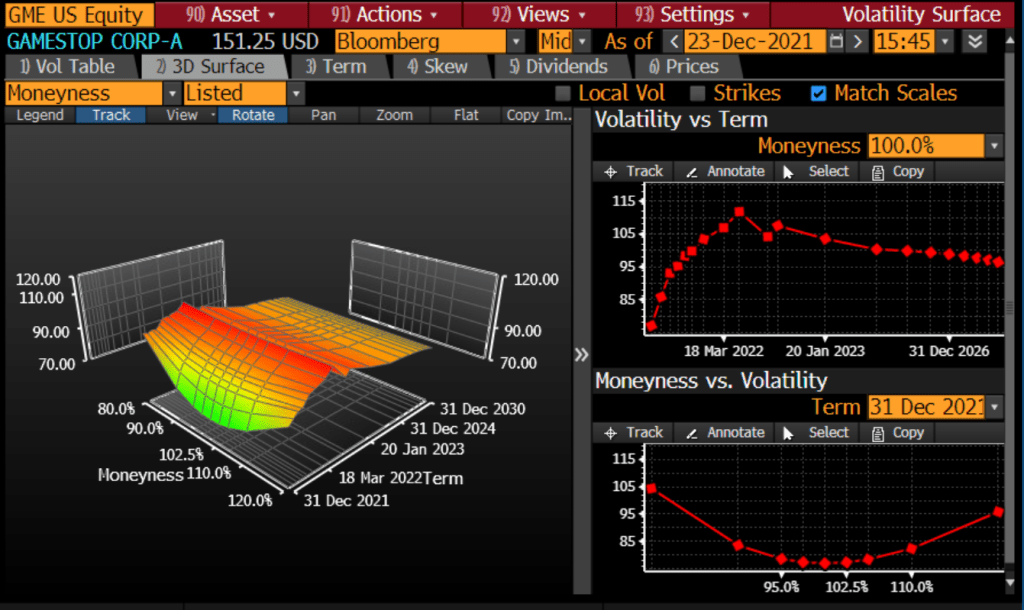The height and width of the screenshot is (610, 1024).
Task: Open the Term 31 Dec 2021 dropdown
Action: pos(993,407)
